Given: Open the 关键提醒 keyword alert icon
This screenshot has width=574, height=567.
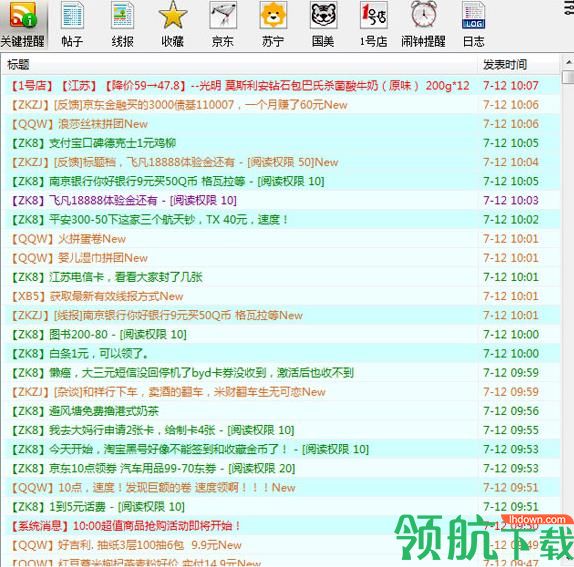Looking at the screenshot, I should click(x=23, y=25).
